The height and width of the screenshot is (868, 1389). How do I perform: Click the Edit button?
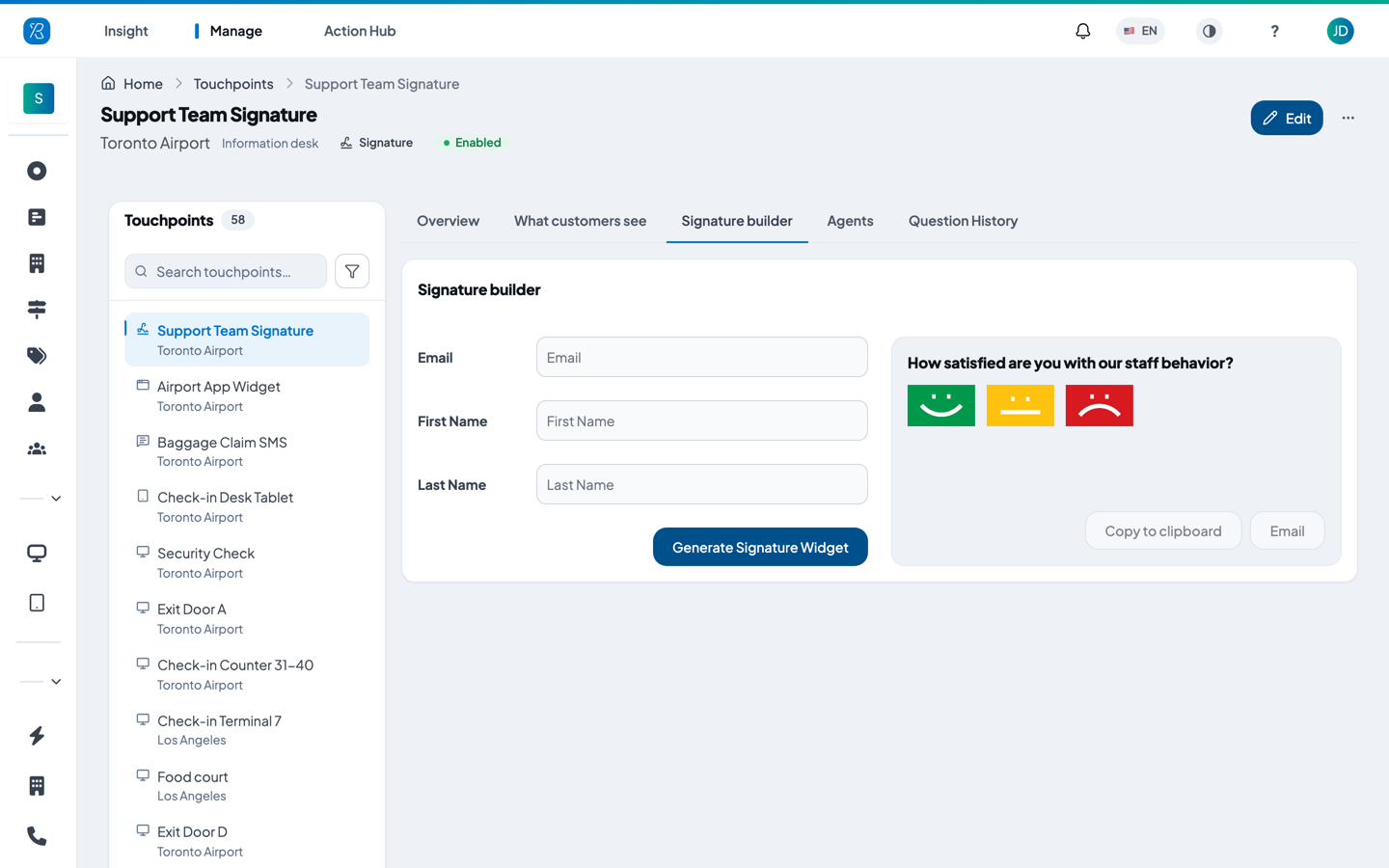1287,118
